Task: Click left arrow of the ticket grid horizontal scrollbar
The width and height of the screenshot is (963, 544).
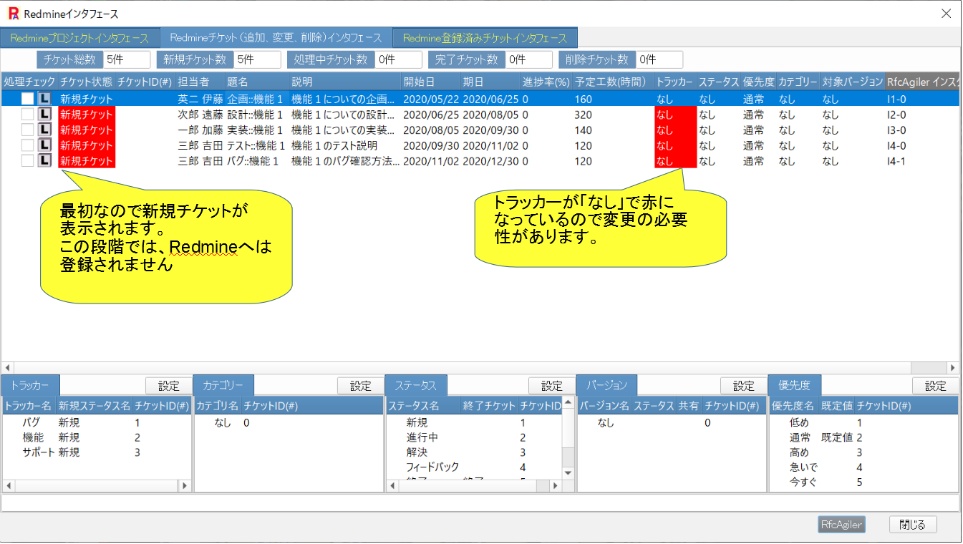Action: pos(7,368)
